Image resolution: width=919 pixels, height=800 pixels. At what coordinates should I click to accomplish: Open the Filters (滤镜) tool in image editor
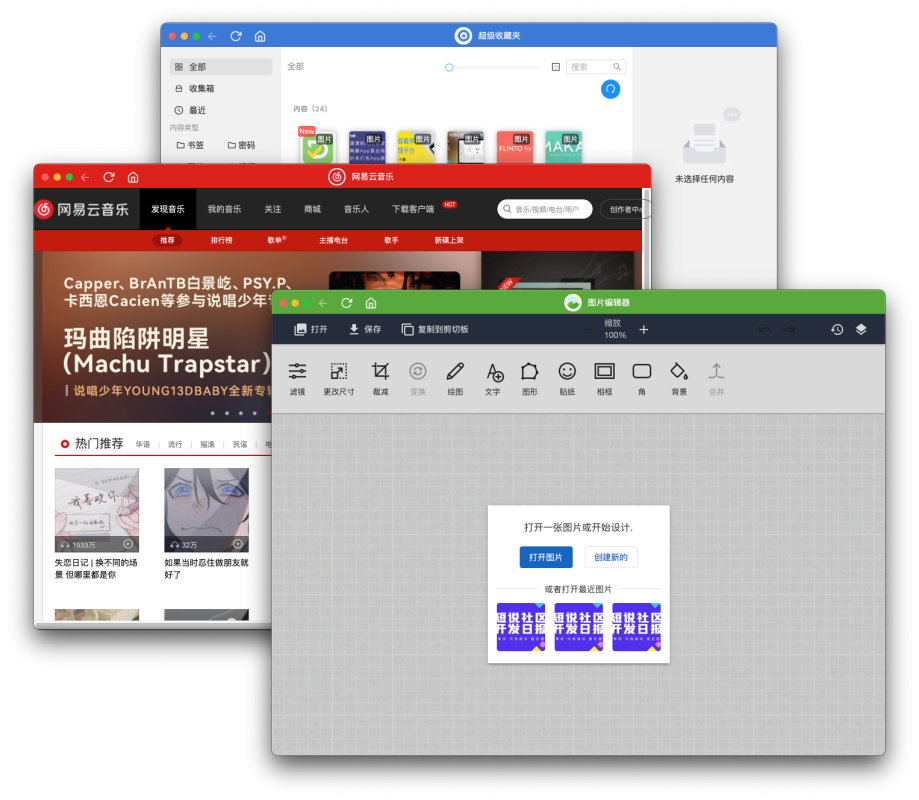(297, 379)
